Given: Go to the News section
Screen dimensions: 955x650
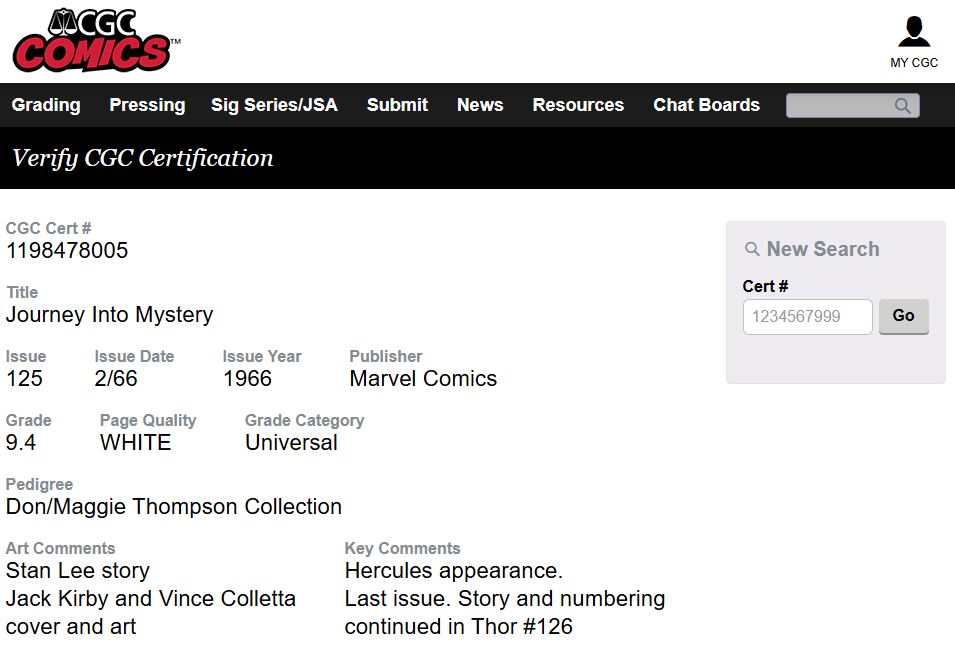Looking at the screenshot, I should 480,105.
